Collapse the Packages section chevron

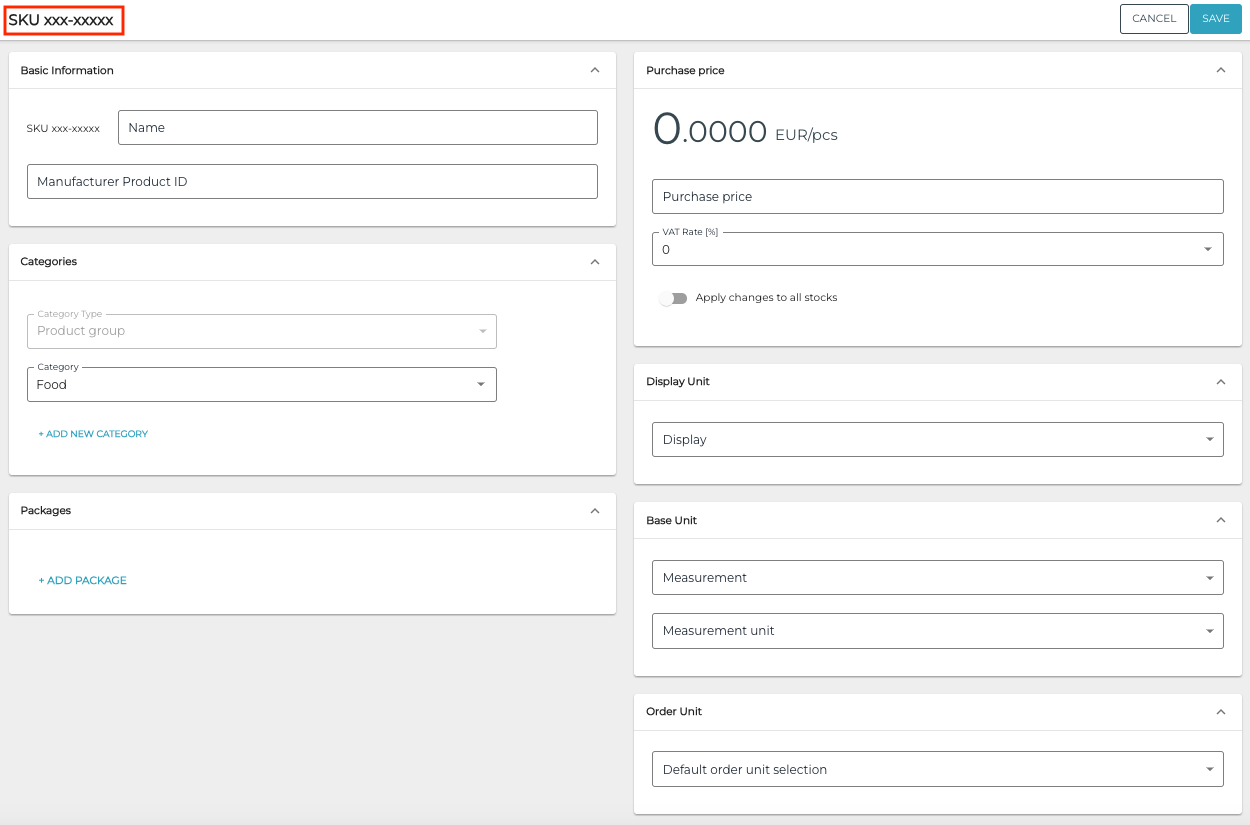pos(595,511)
